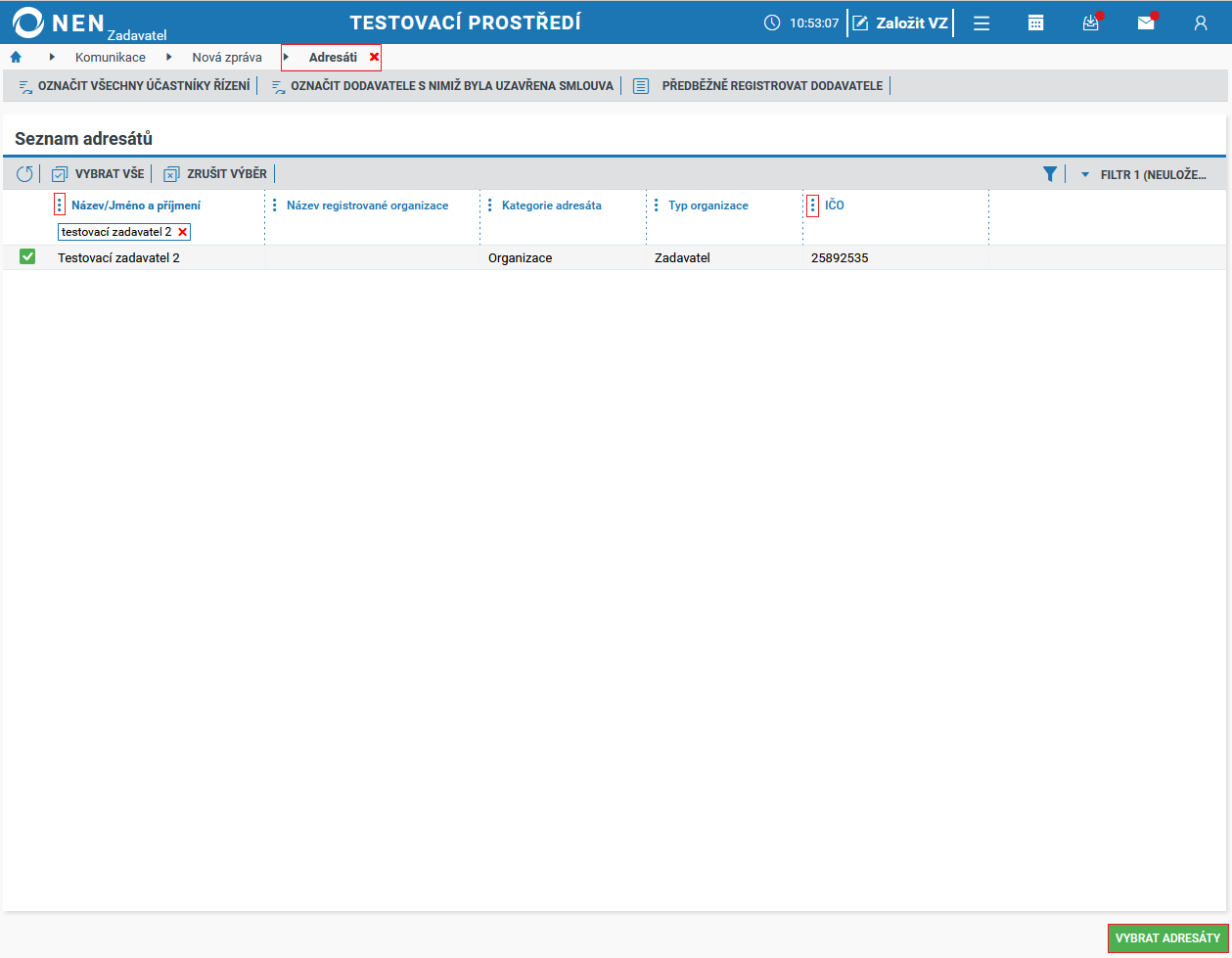
Task: Click the refresh icon in the list toolbar
Action: [24, 173]
